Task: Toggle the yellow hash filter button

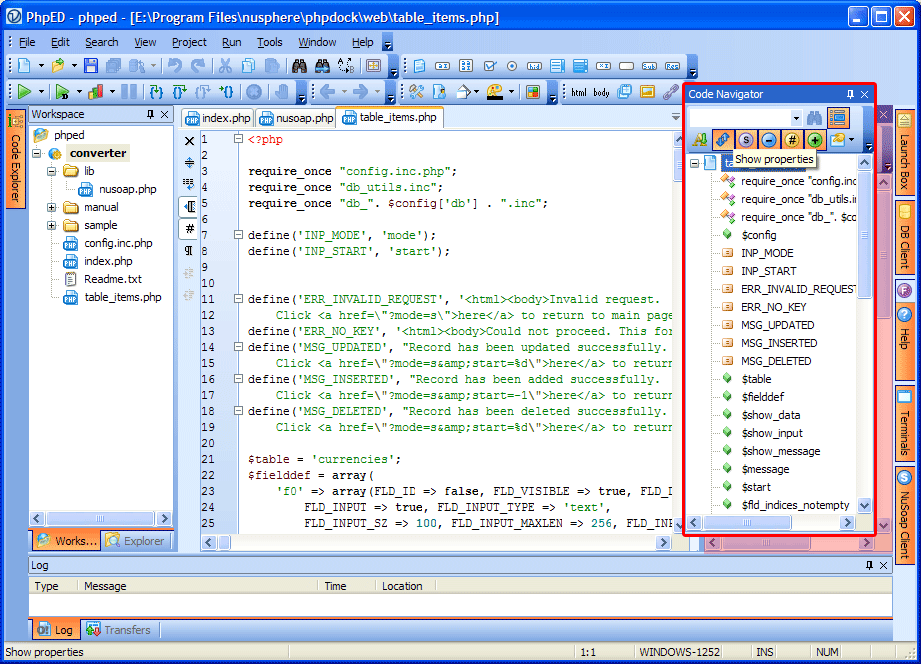Action: 791,140
